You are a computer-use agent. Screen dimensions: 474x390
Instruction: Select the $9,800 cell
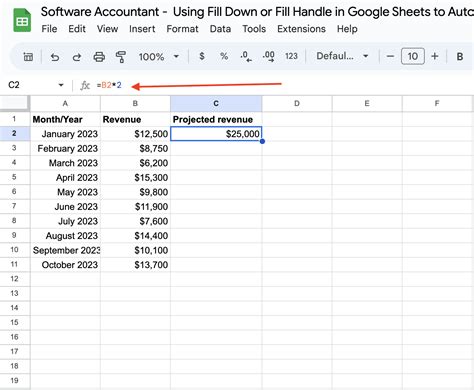coord(135,192)
